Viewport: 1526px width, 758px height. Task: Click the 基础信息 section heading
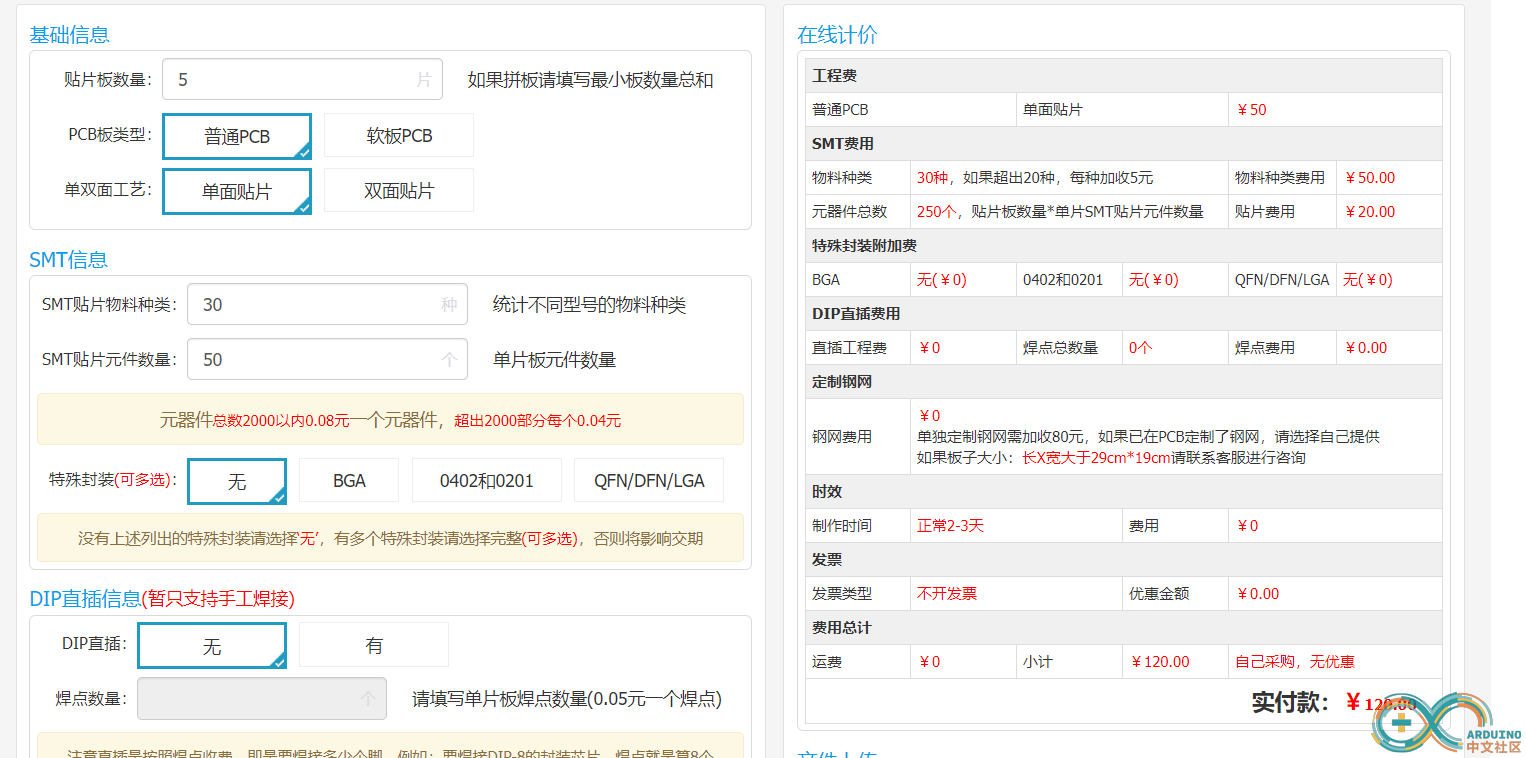pyautogui.click(x=70, y=35)
